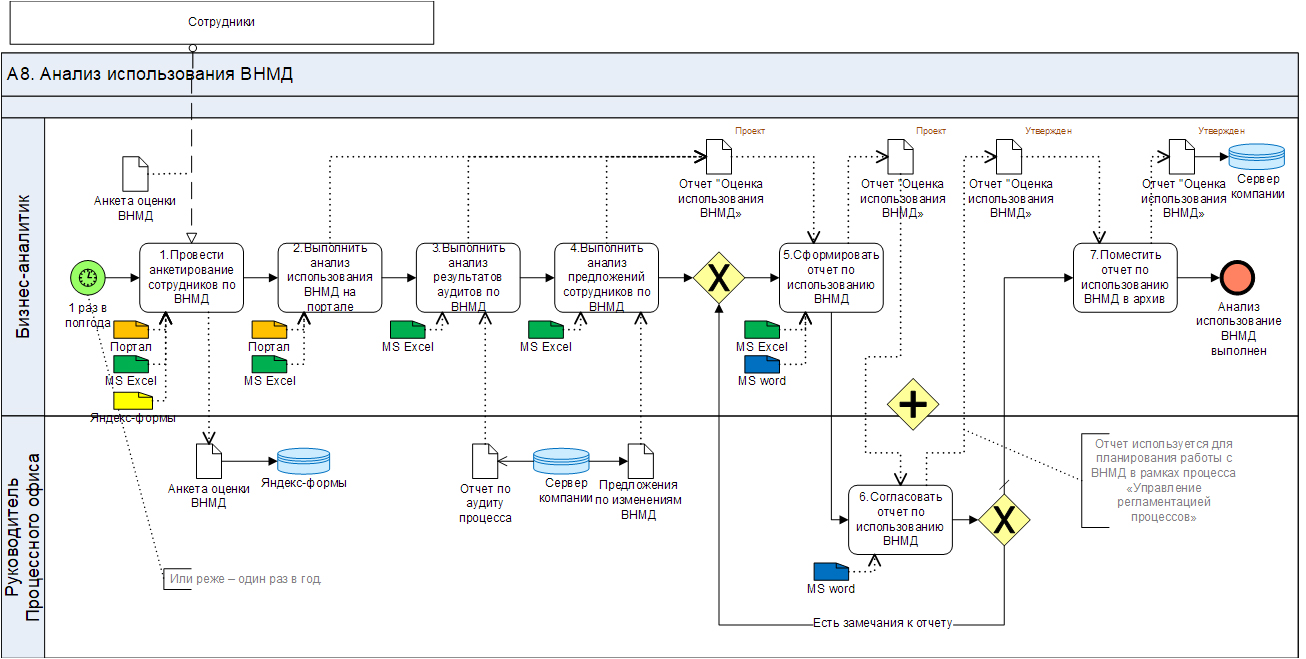This screenshot has height=659, width=1306.
Task: Select the Или реже один раз в год annotation
Action: tap(245, 579)
